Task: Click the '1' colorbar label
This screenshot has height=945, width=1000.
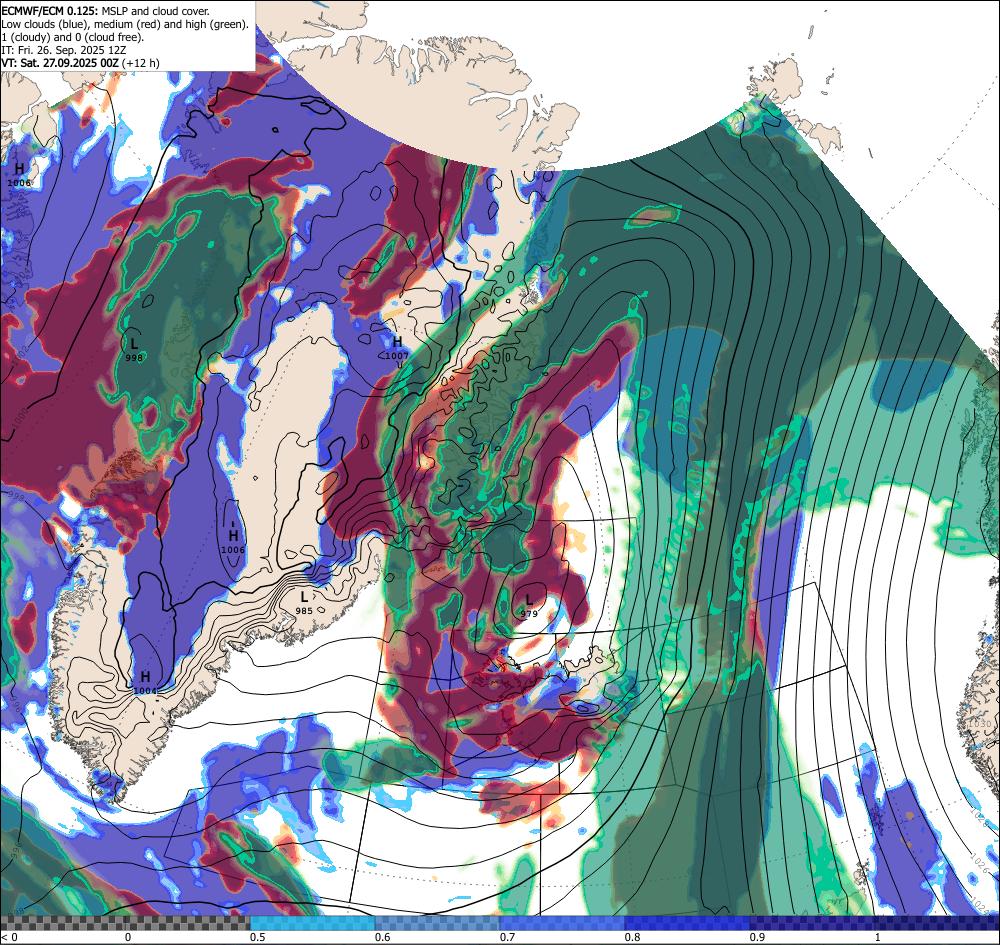Action: coord(878,937)
